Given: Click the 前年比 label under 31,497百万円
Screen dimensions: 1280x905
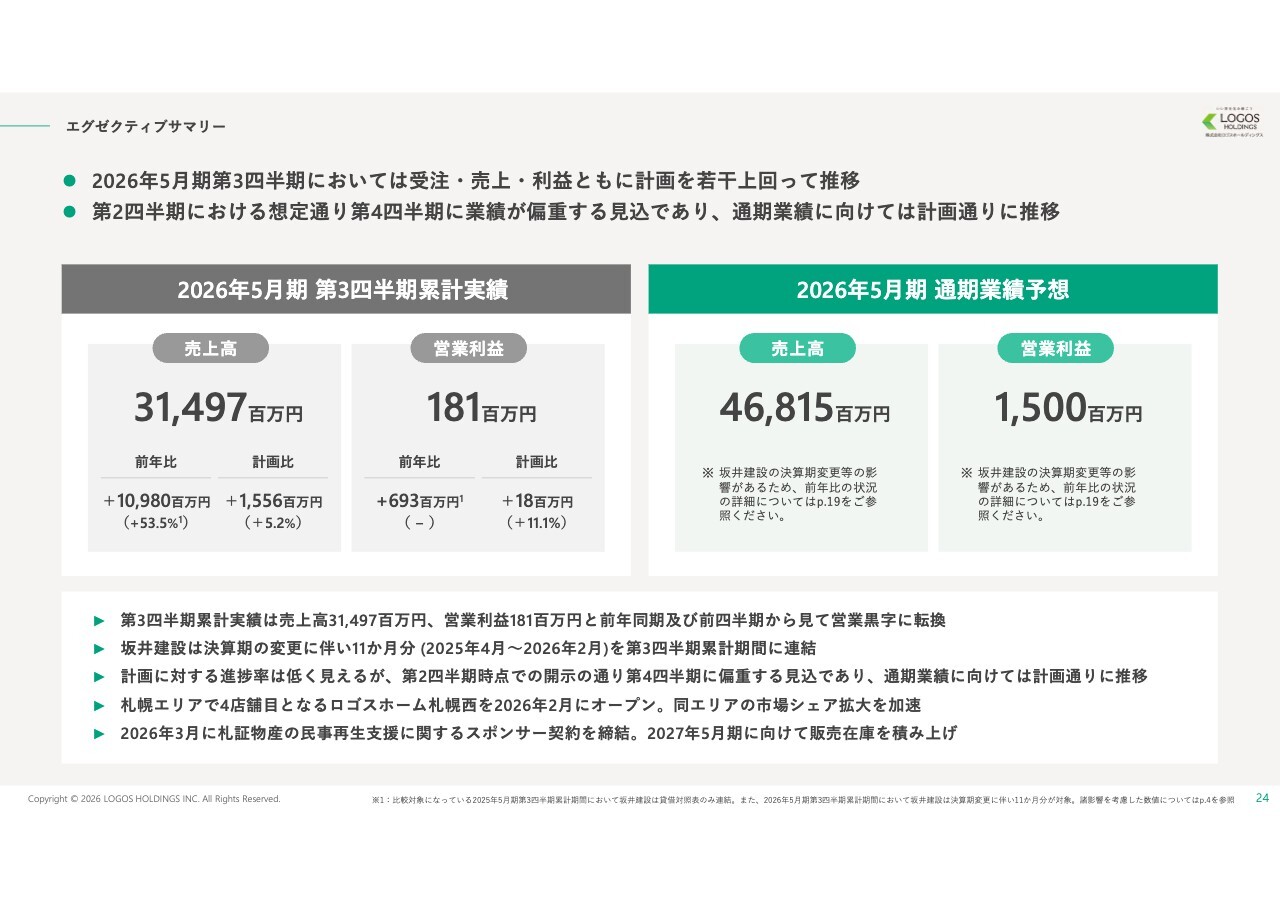Looking at the screenshot, I should coord(156,462).
